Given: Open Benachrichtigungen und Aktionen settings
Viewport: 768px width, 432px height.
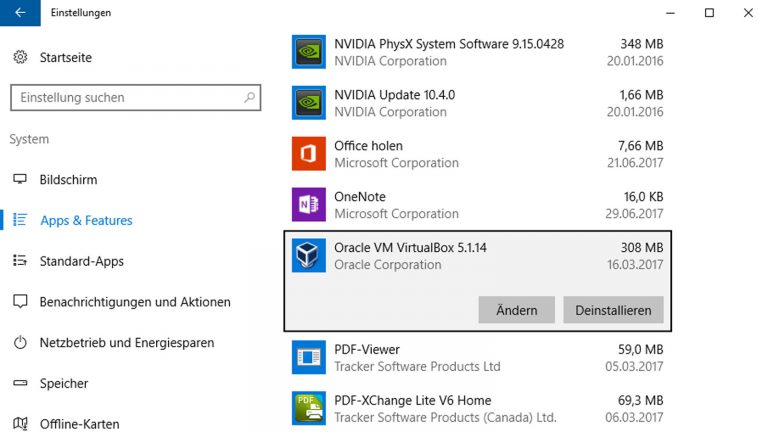Looking at the screenshot, I should (134, 302).
